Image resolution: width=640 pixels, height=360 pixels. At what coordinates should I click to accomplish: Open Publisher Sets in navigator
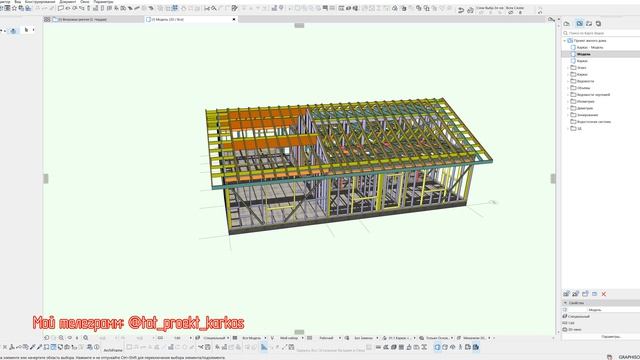(x=598, y=24)
